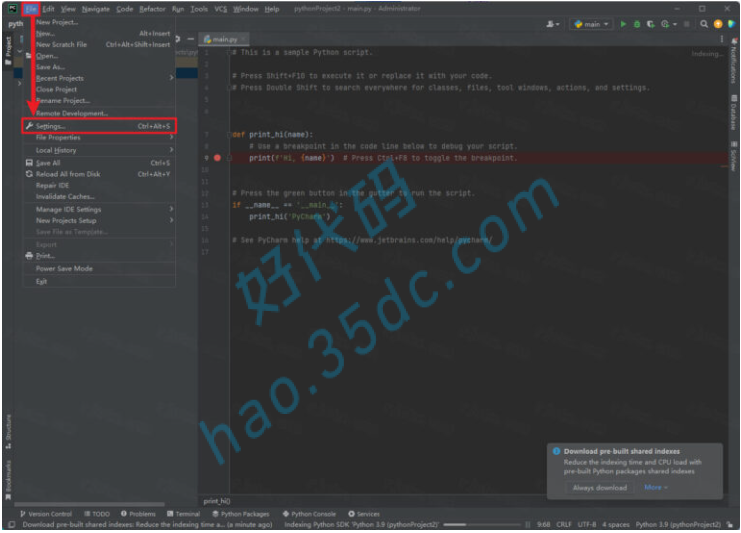The width and height of the screenshot is (741, 533).
Task: Open Search Everywhere magnifier icon
Action: point(704,24)
